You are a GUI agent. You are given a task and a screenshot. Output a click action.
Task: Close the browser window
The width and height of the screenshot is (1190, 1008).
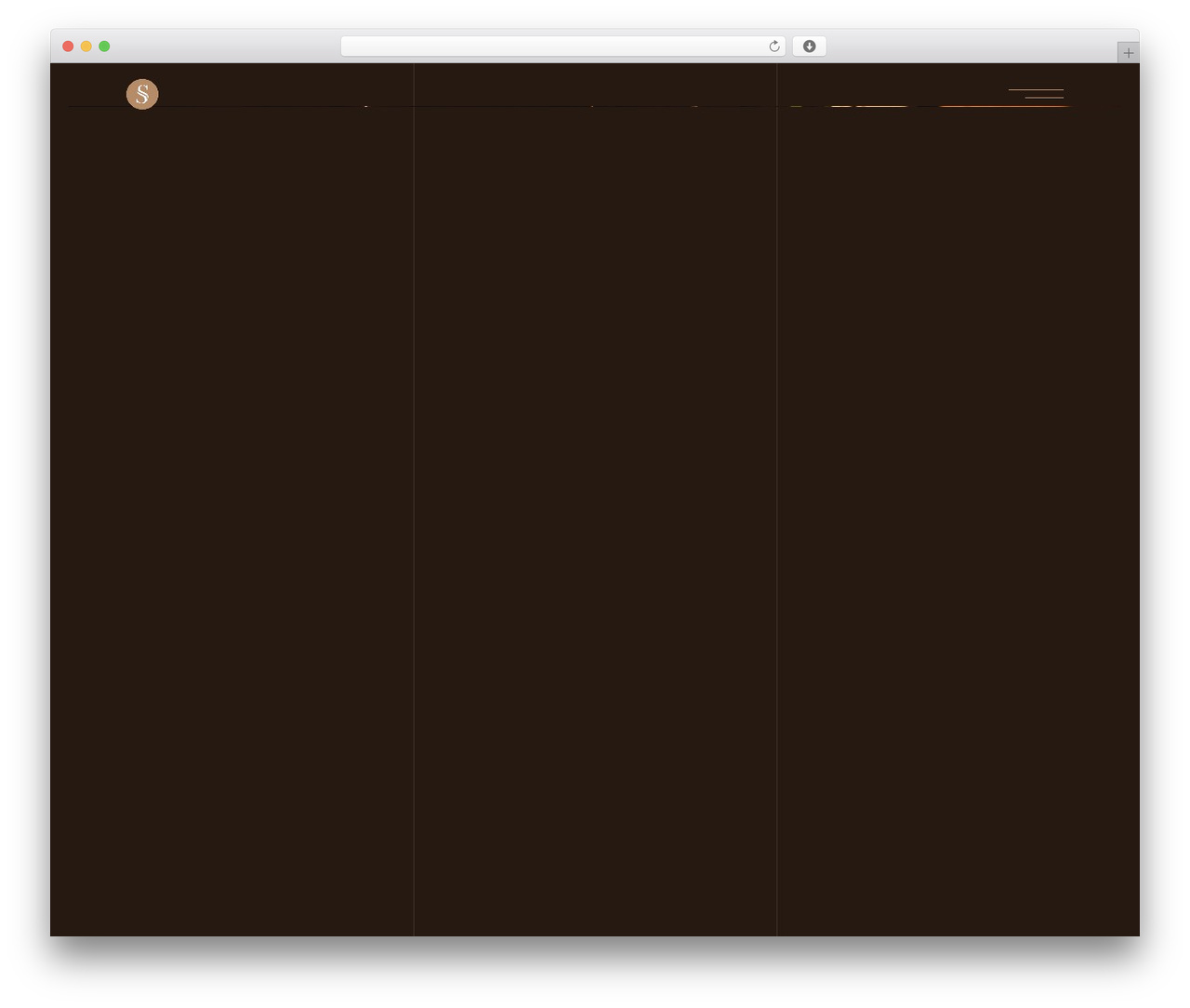point(68,46)
